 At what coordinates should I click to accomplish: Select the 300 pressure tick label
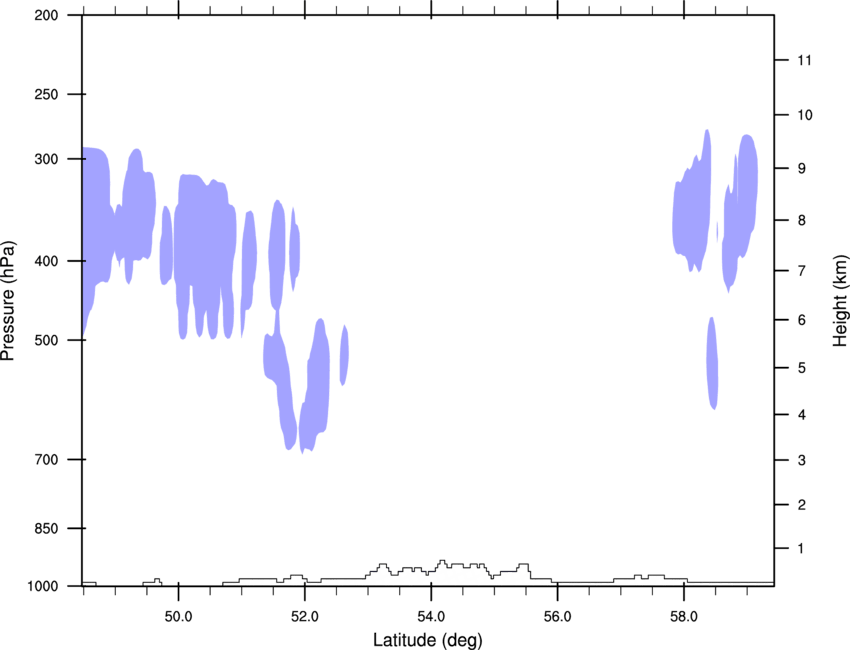coord(46,159)
